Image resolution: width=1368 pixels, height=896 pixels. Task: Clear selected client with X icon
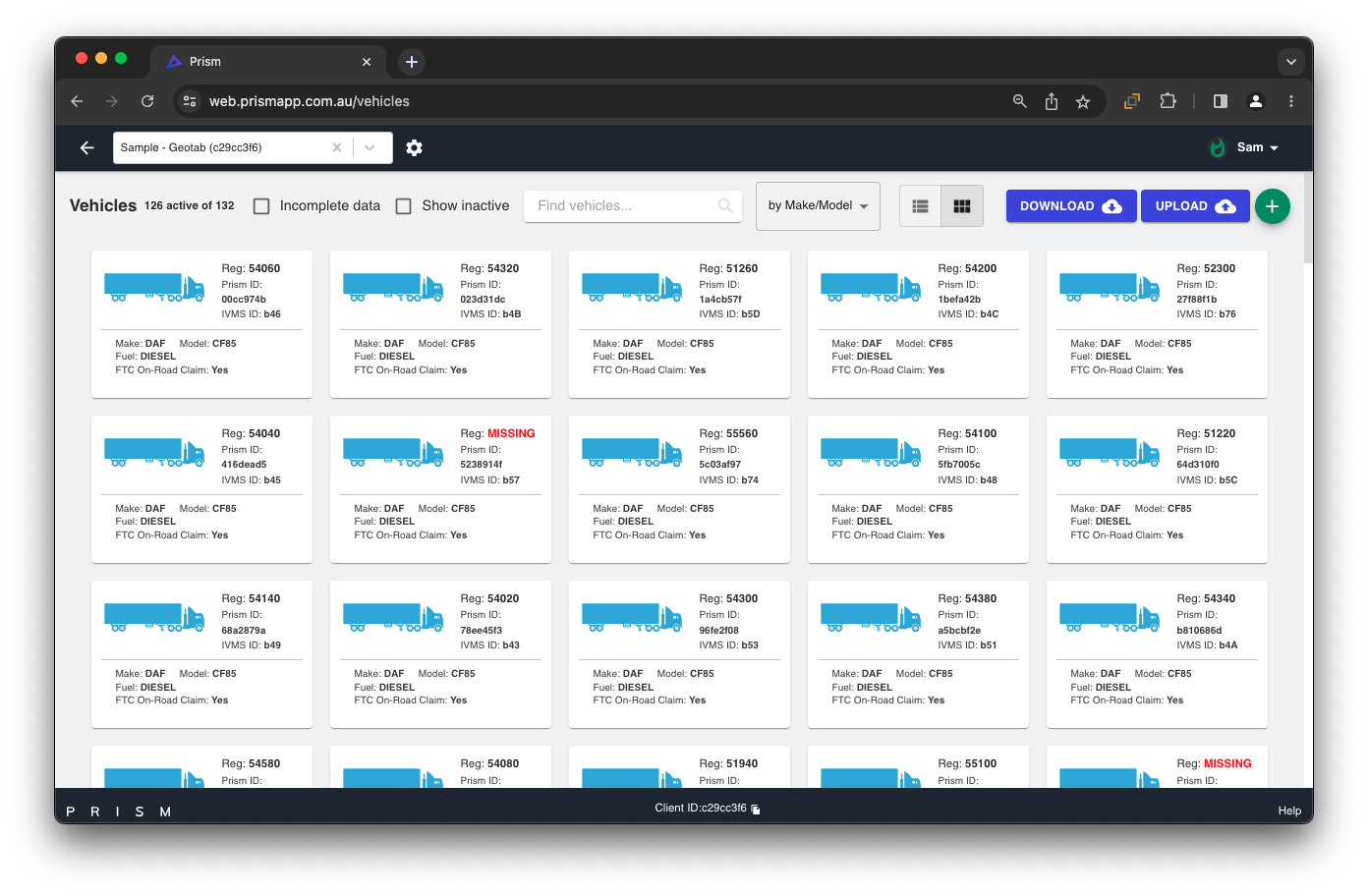click(x=337, y=147)
